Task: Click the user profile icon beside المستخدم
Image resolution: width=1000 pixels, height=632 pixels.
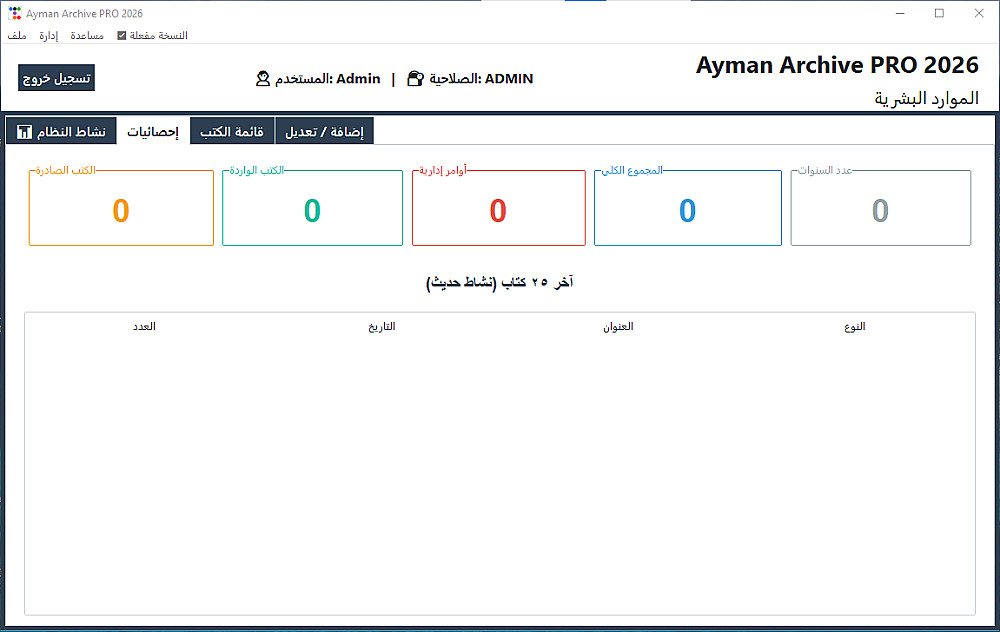Action: tap(263, 78)
